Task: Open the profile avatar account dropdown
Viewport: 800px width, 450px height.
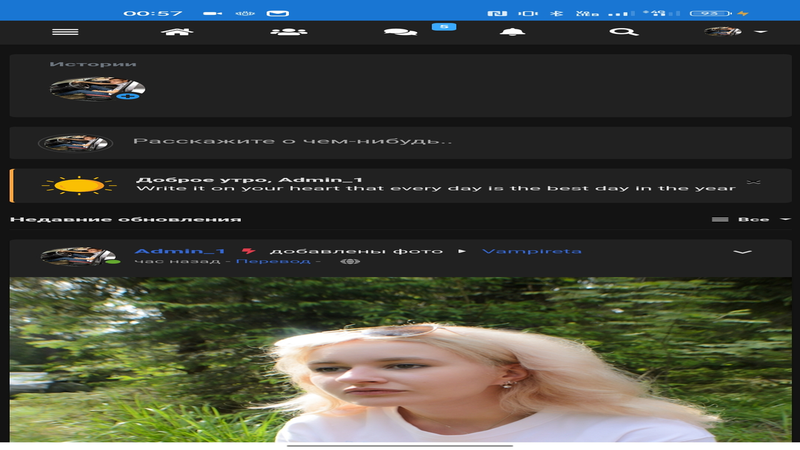Action: coord(735,32)
